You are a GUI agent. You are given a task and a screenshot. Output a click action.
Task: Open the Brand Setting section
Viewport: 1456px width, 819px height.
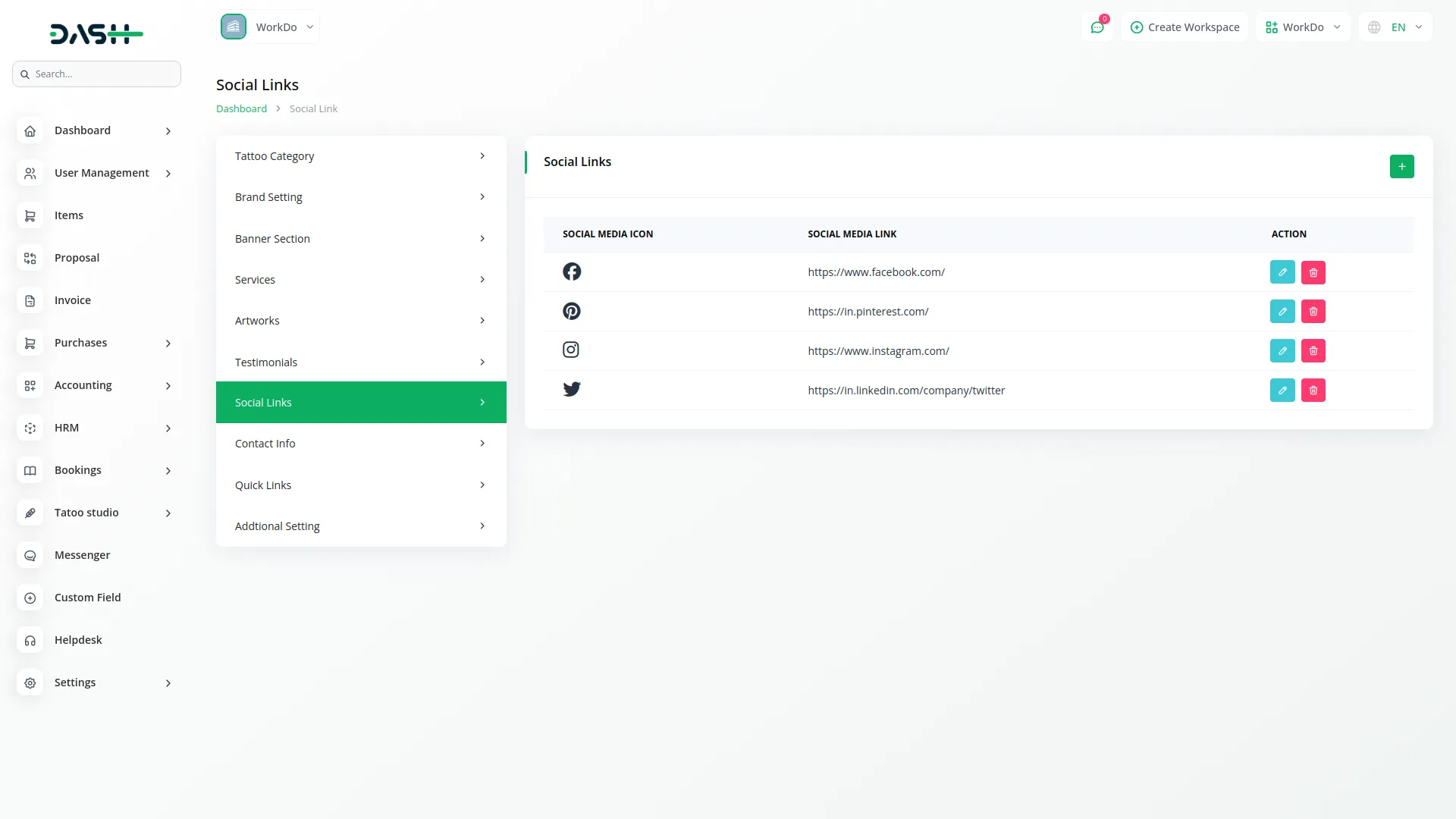(361, 197)
